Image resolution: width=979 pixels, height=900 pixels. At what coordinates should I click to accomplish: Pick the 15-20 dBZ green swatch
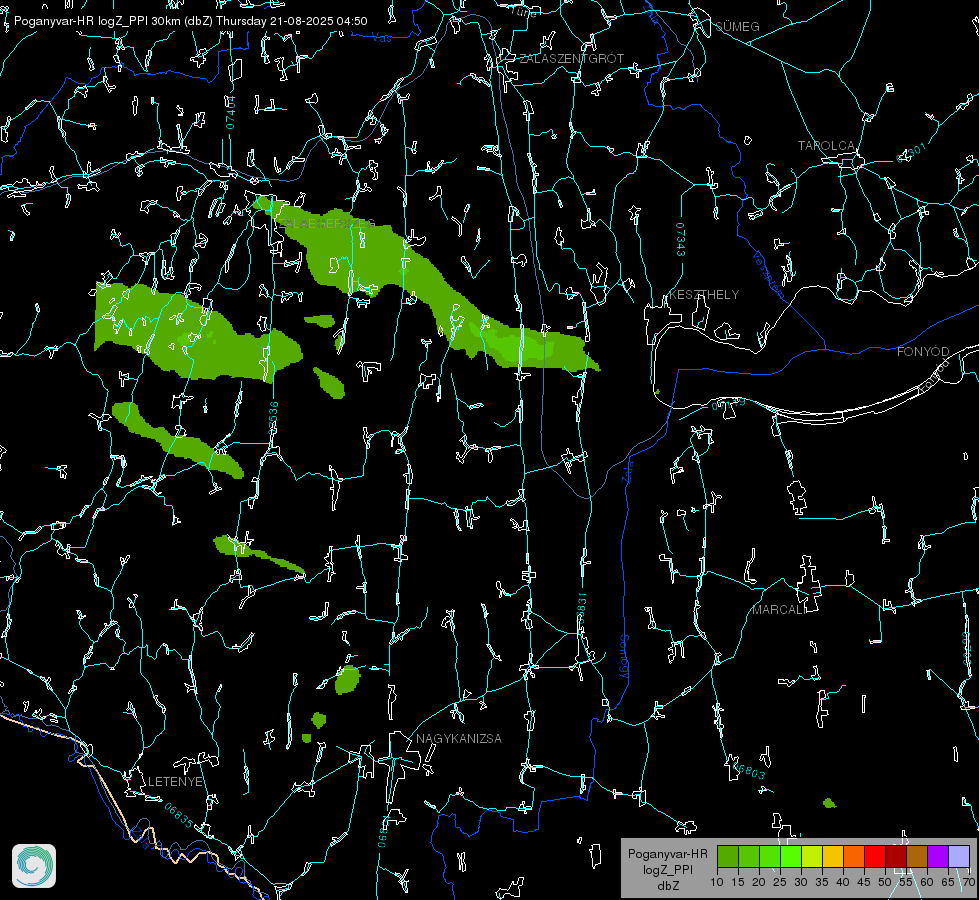tap(749, 856)
